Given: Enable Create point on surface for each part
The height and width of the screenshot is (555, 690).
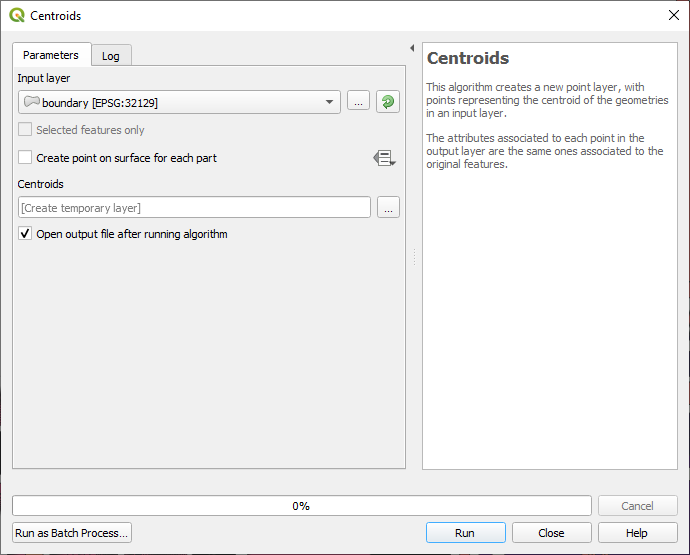Looking at the screenshot, I should [25, 158].
